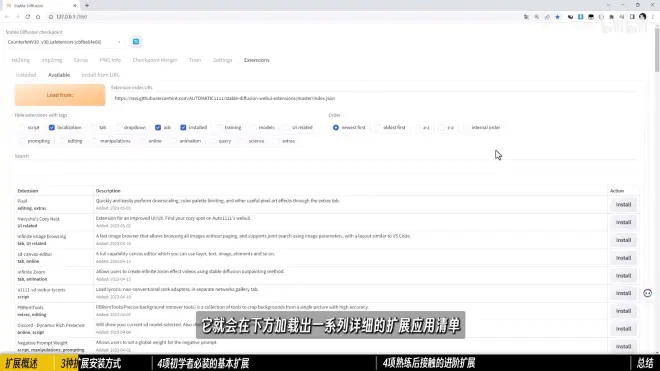660x371 pixels.
Task: Click the orange Load from button
Action: pyautogui.click(x=60, y=95)
